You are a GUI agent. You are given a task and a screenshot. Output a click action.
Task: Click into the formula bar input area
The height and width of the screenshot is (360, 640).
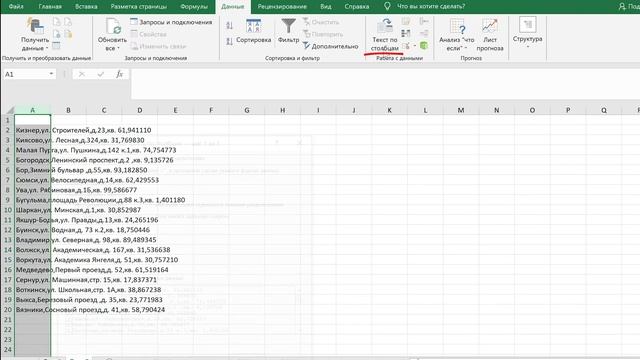point(385,84)
